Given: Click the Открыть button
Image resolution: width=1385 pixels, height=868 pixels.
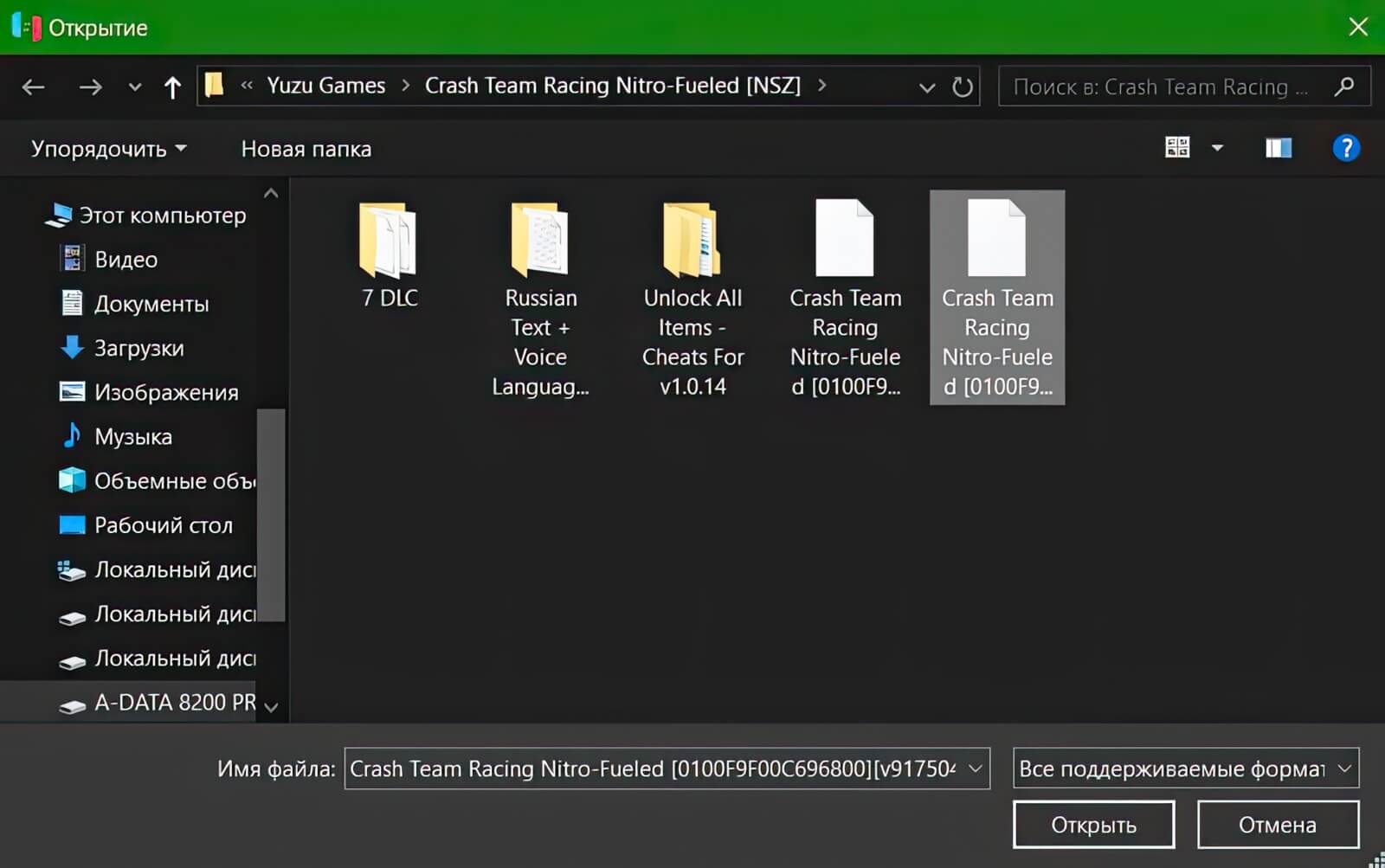Looking at the screenshot, I should tap(1093, 825).
